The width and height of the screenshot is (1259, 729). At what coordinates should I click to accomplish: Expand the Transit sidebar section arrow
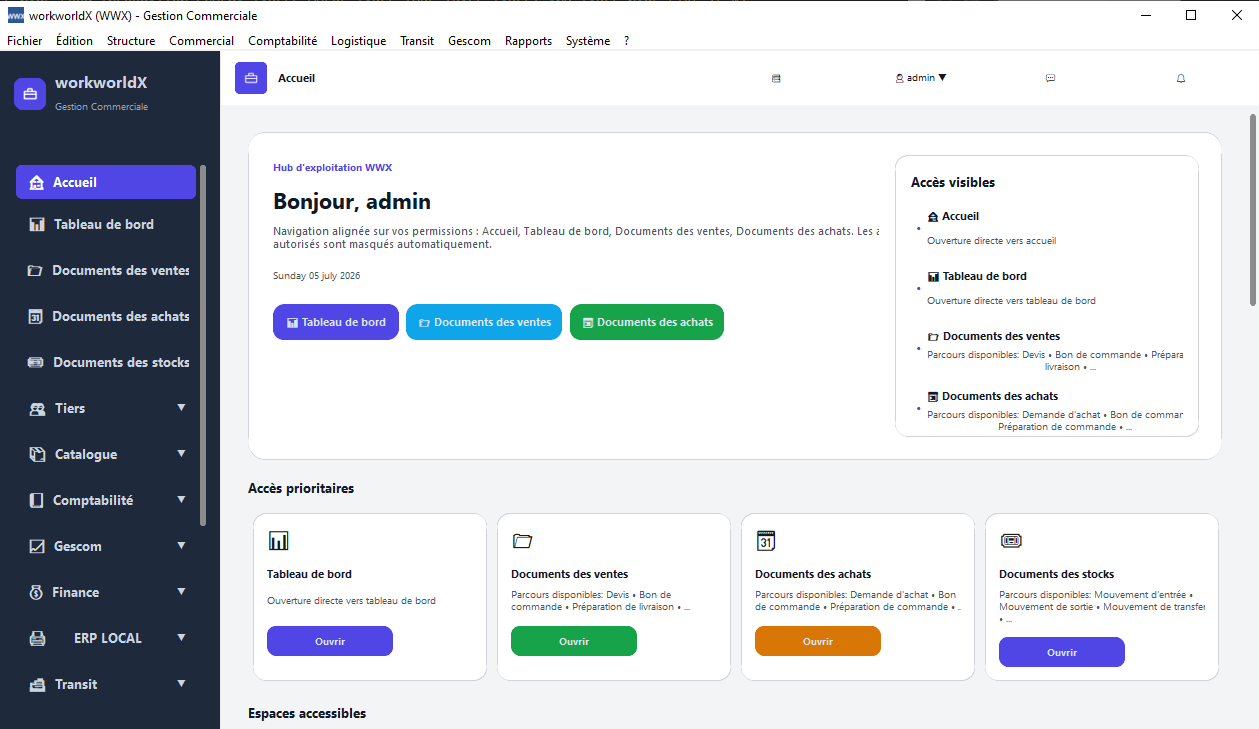tap(181, 684)
